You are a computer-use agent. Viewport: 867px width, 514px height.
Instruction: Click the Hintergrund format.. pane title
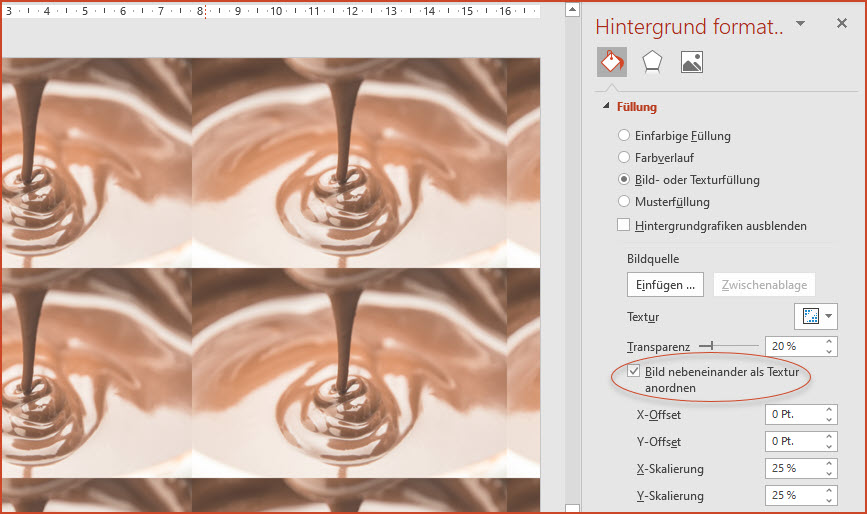689,26
